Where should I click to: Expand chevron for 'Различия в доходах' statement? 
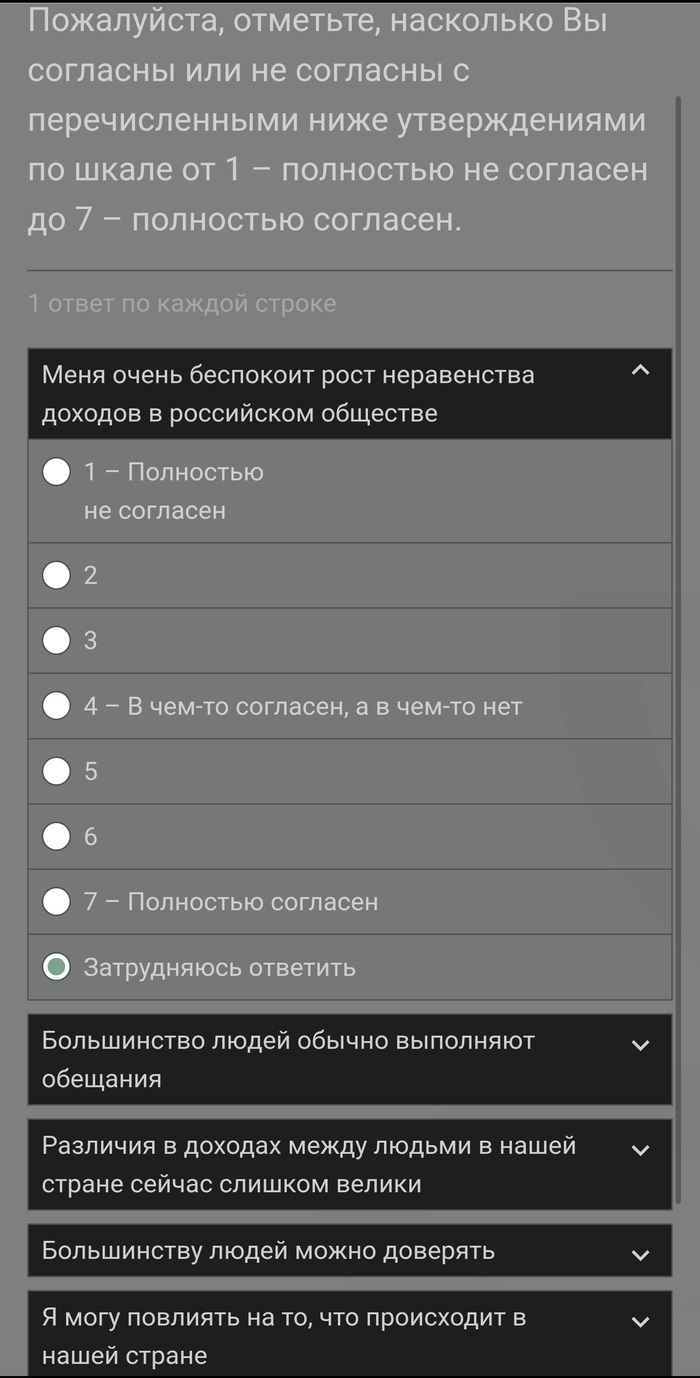click(x=641, y=1151)
